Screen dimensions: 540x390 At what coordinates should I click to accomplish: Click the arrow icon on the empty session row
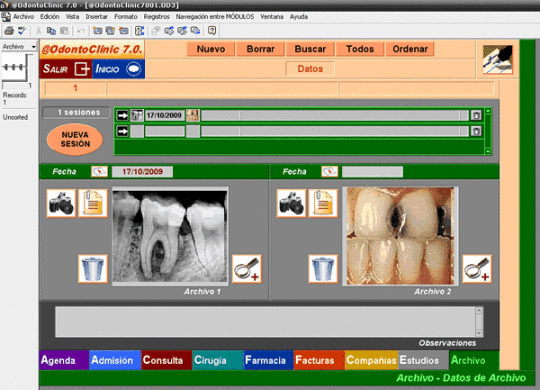pos(122,131)
